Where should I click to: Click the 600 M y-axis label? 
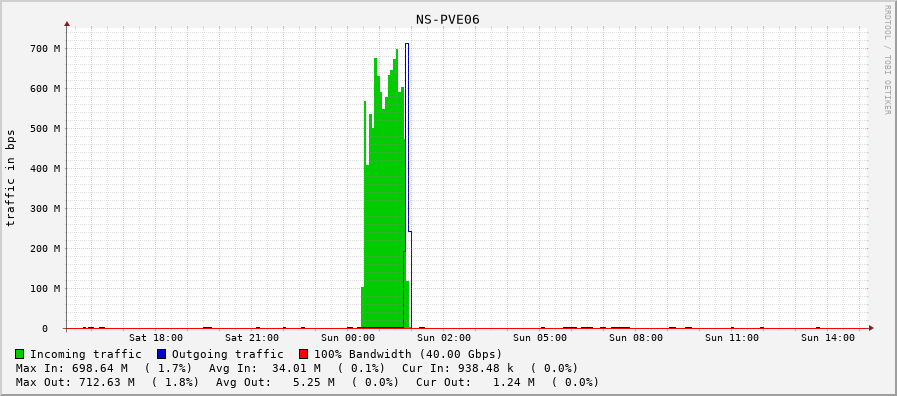coord(45,89)
